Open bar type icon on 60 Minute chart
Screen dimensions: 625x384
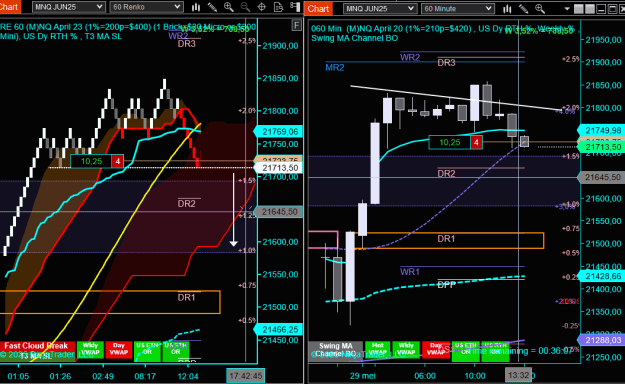point(507,8)
